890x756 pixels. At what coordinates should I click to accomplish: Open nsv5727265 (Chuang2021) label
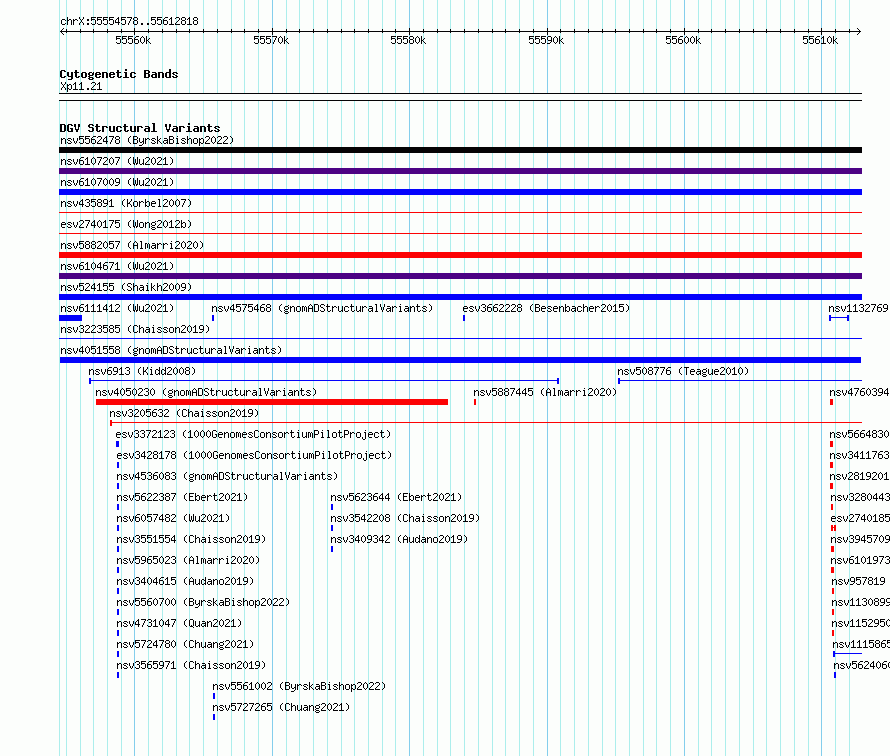click(x=281, y=707)
